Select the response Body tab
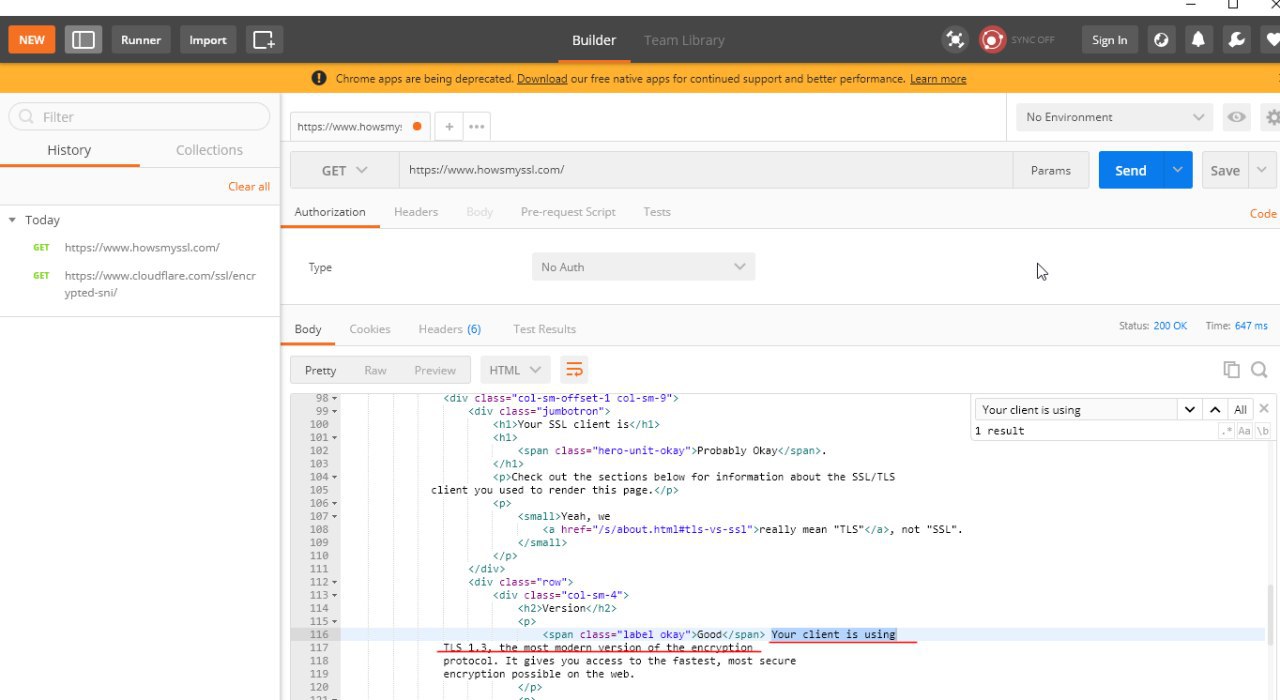Screen dimensions: 1280x700 [x=308, y=329]
